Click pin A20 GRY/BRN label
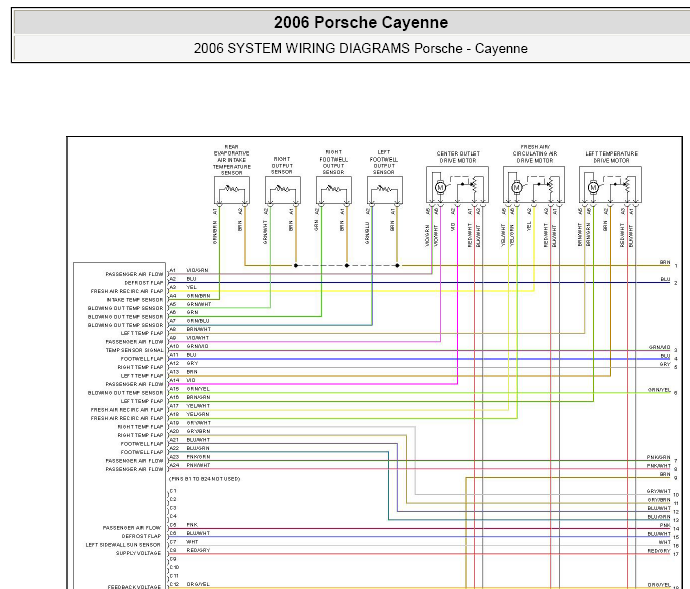 pos(190,431)
